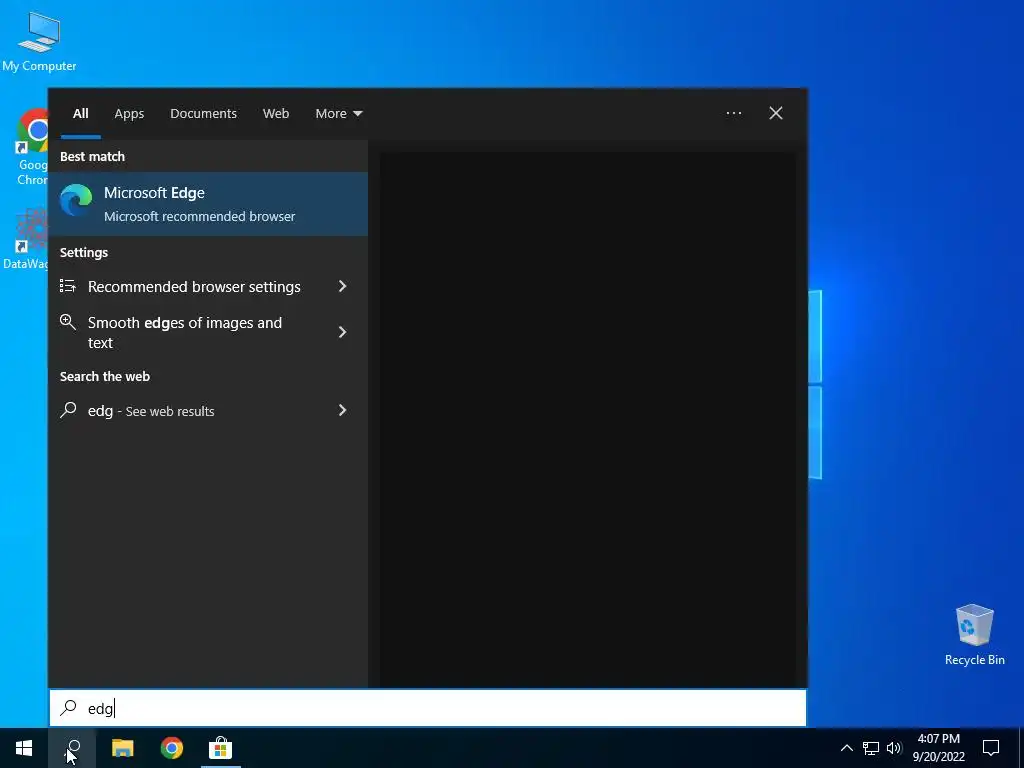Open File Explorer from taskbar
1024x768 pixels.
click(x=122, y=748)
